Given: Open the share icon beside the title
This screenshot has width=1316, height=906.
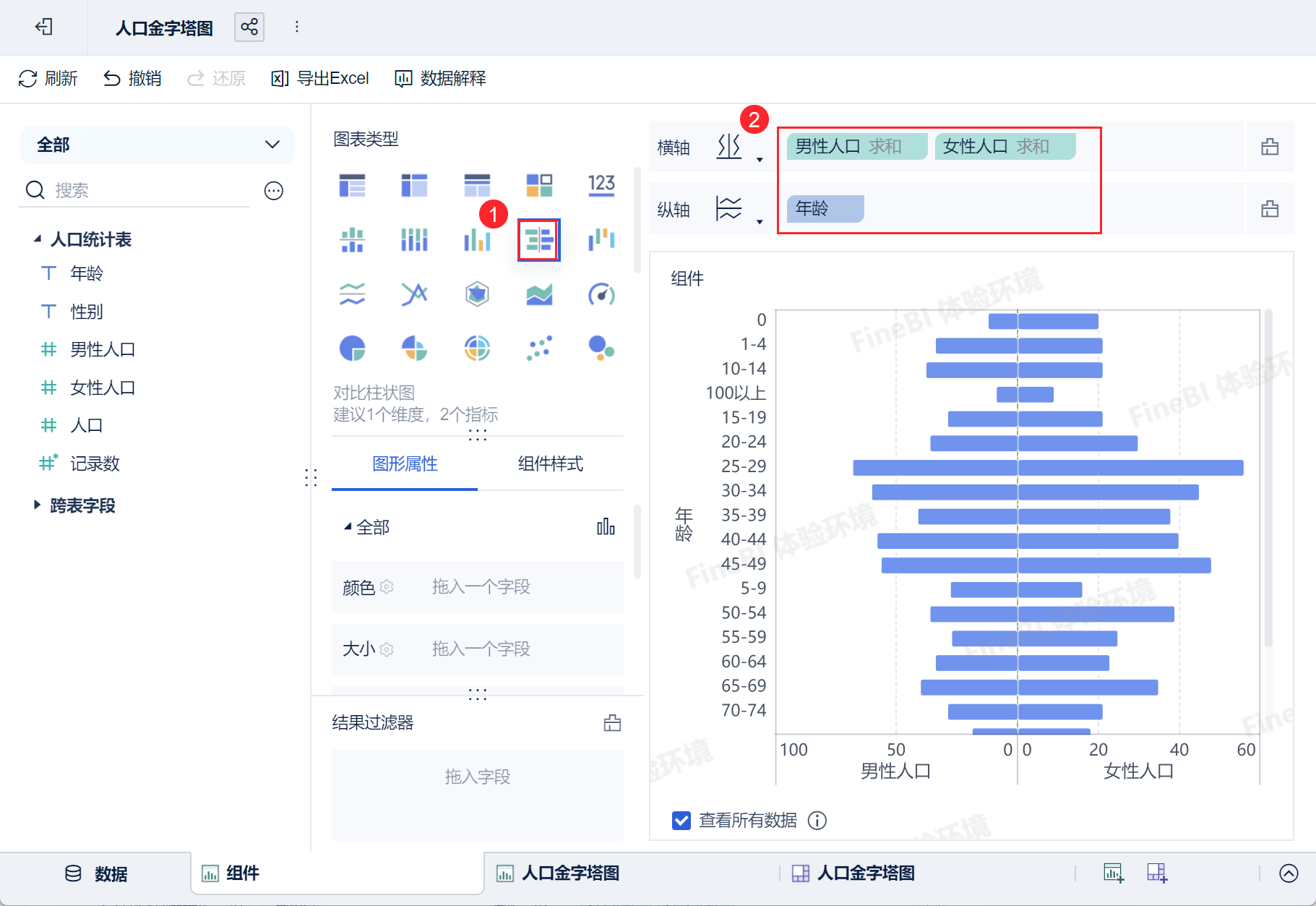Looking at the screenshot, I should pyautogui.click(x=249, y=27).
